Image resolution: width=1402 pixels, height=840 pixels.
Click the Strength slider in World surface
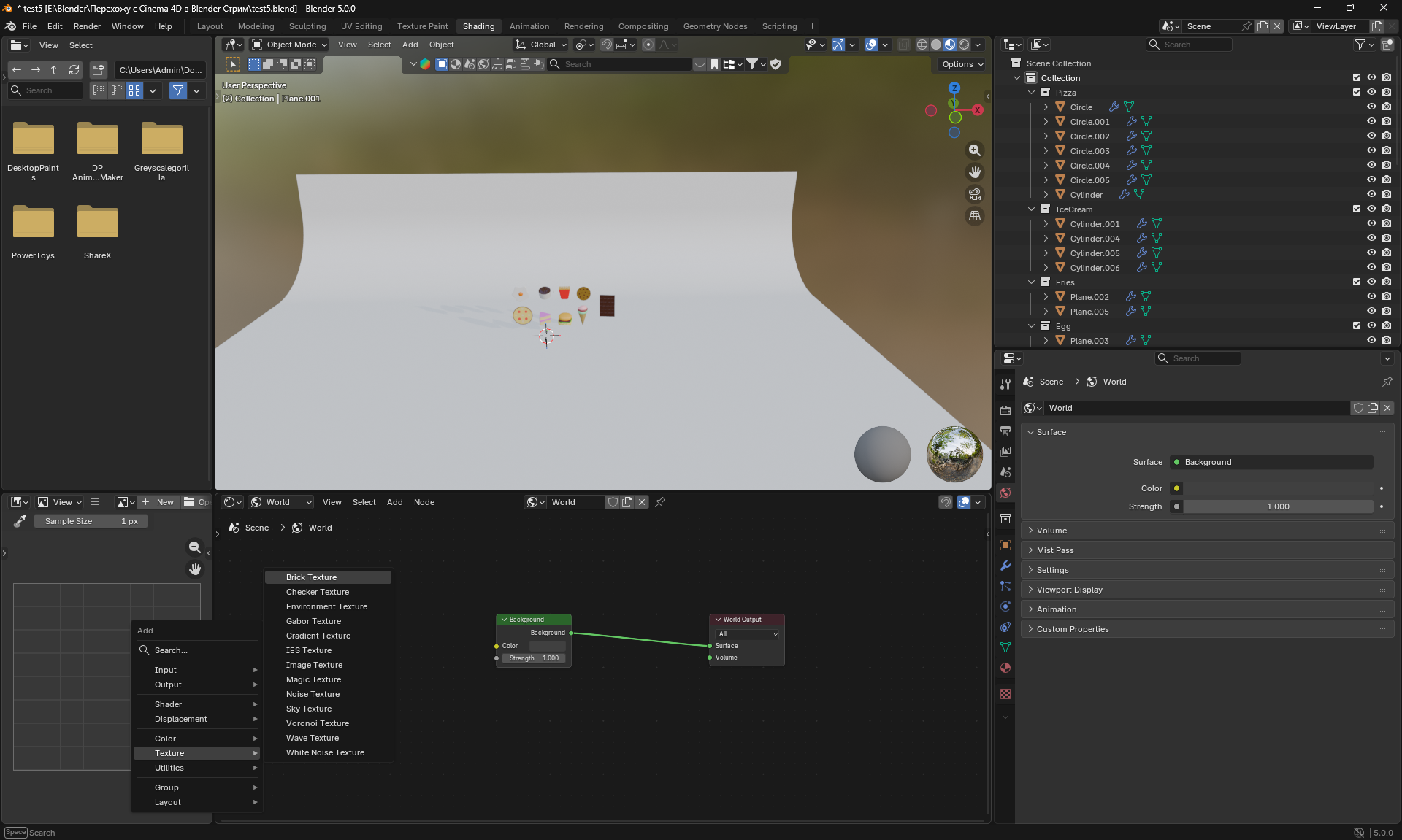pyautogui.click(x=1277, y=506)
